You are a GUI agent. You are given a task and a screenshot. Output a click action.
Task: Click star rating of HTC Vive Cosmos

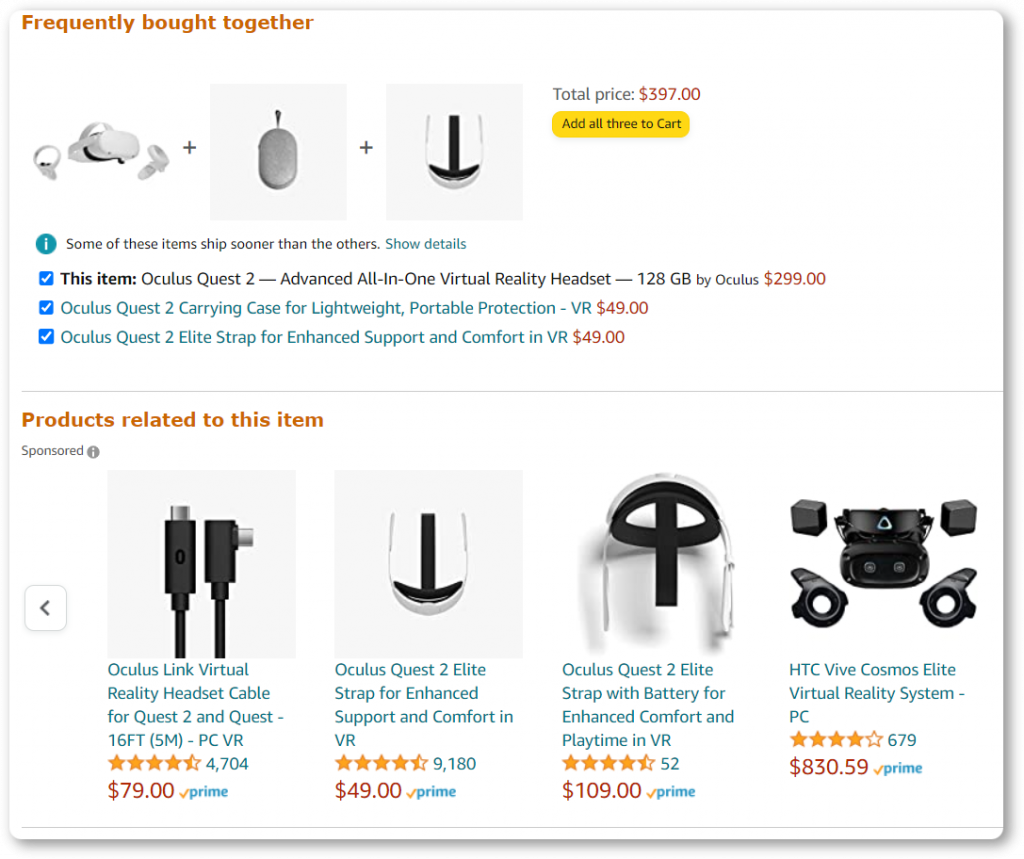[836, 740]
